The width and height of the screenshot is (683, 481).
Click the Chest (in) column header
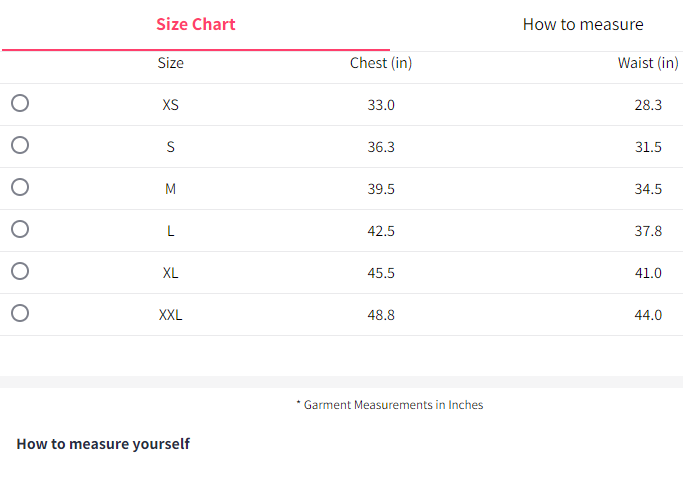381,63
